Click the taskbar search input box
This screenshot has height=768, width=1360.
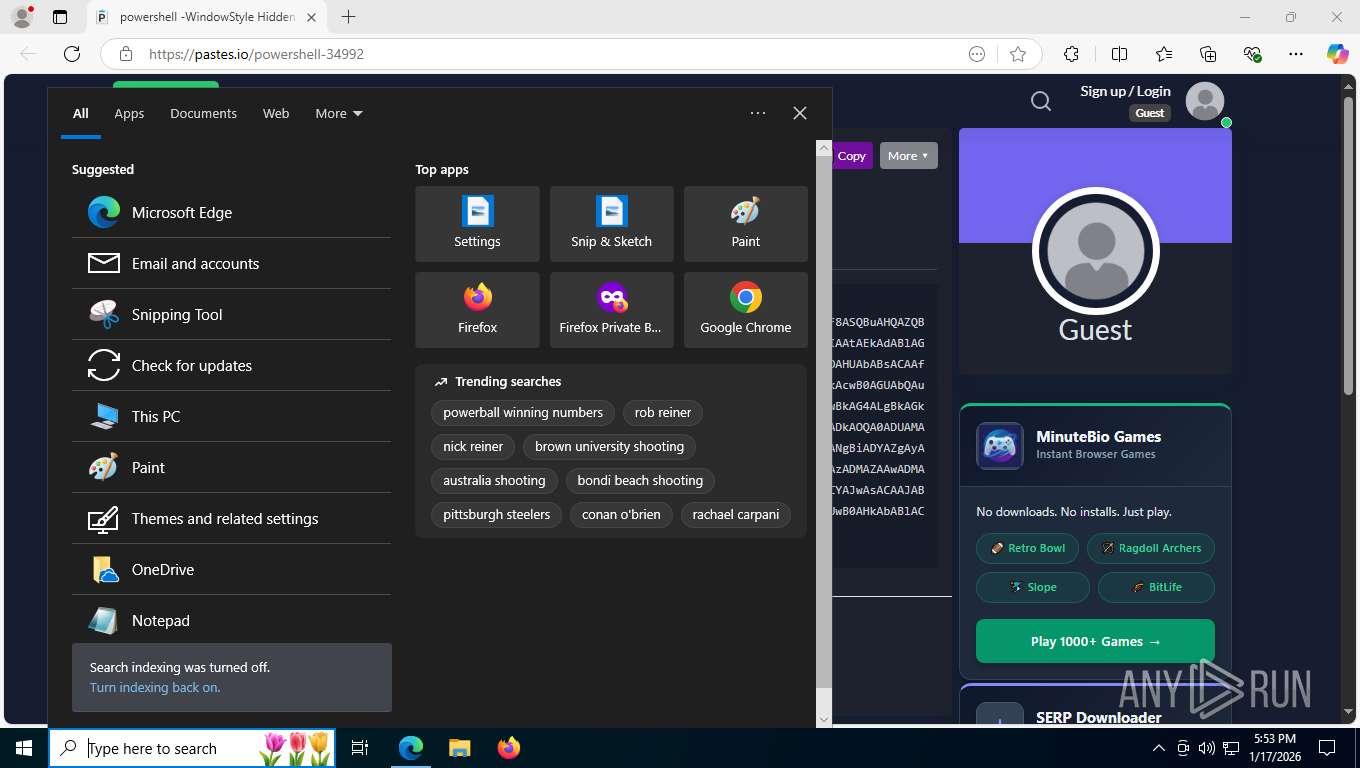coord(193,748)
